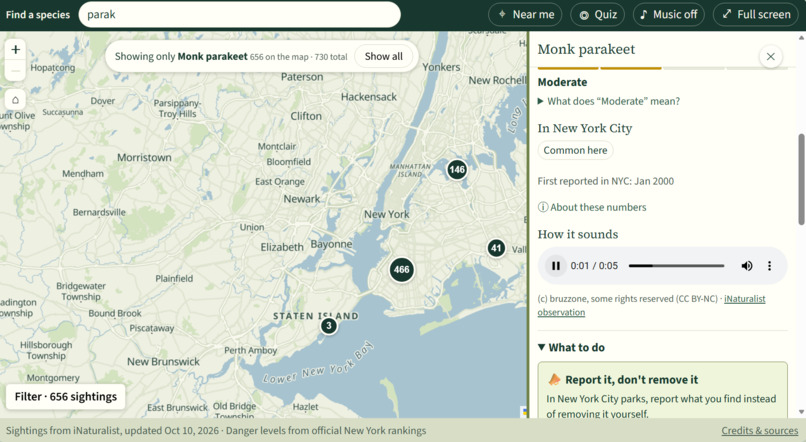806x442 pixels.
Task: Pause the parakeet sound clip
Action: click(x=556, y=266)
